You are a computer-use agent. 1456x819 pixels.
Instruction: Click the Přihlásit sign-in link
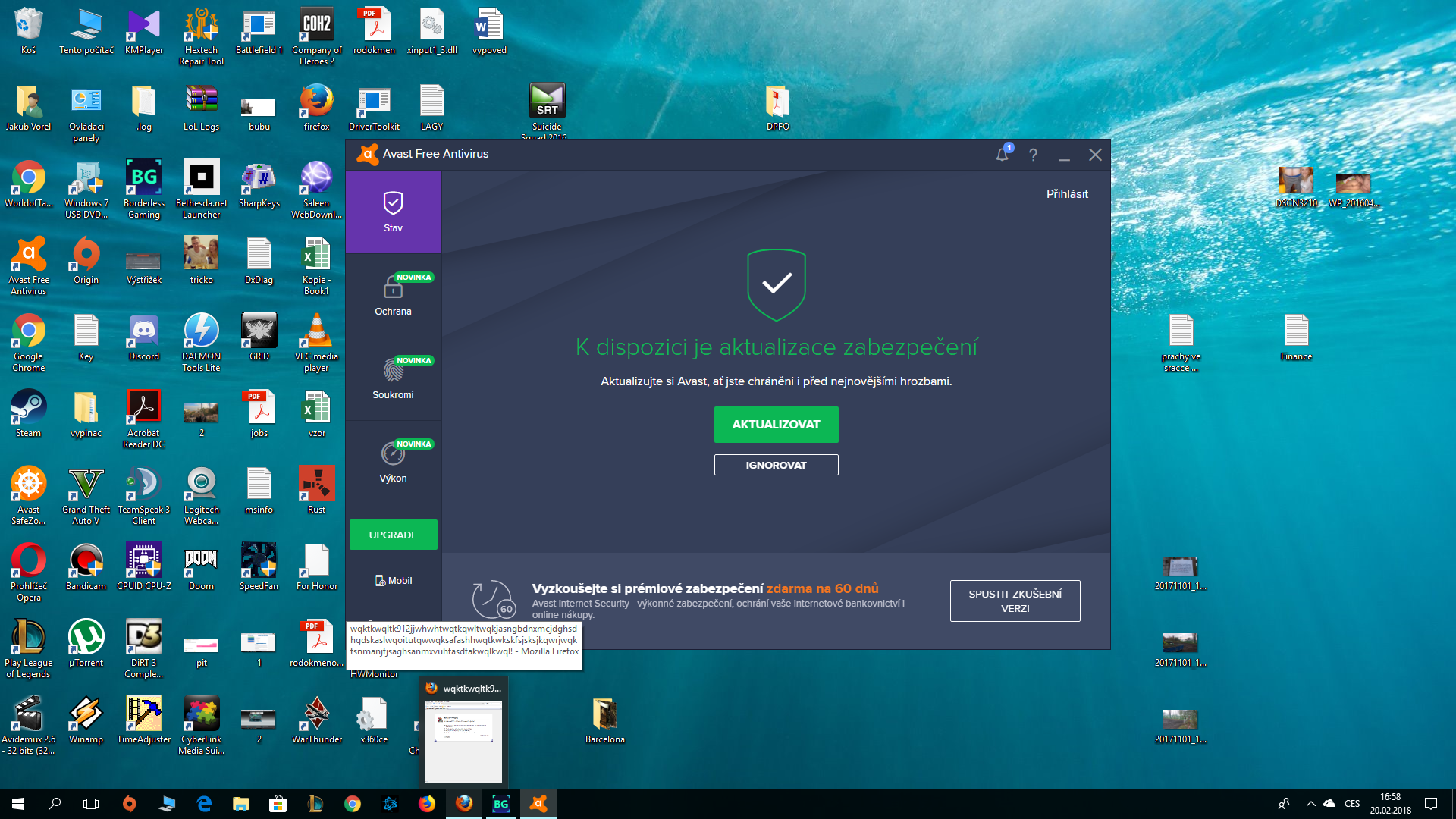[1067, 194]
